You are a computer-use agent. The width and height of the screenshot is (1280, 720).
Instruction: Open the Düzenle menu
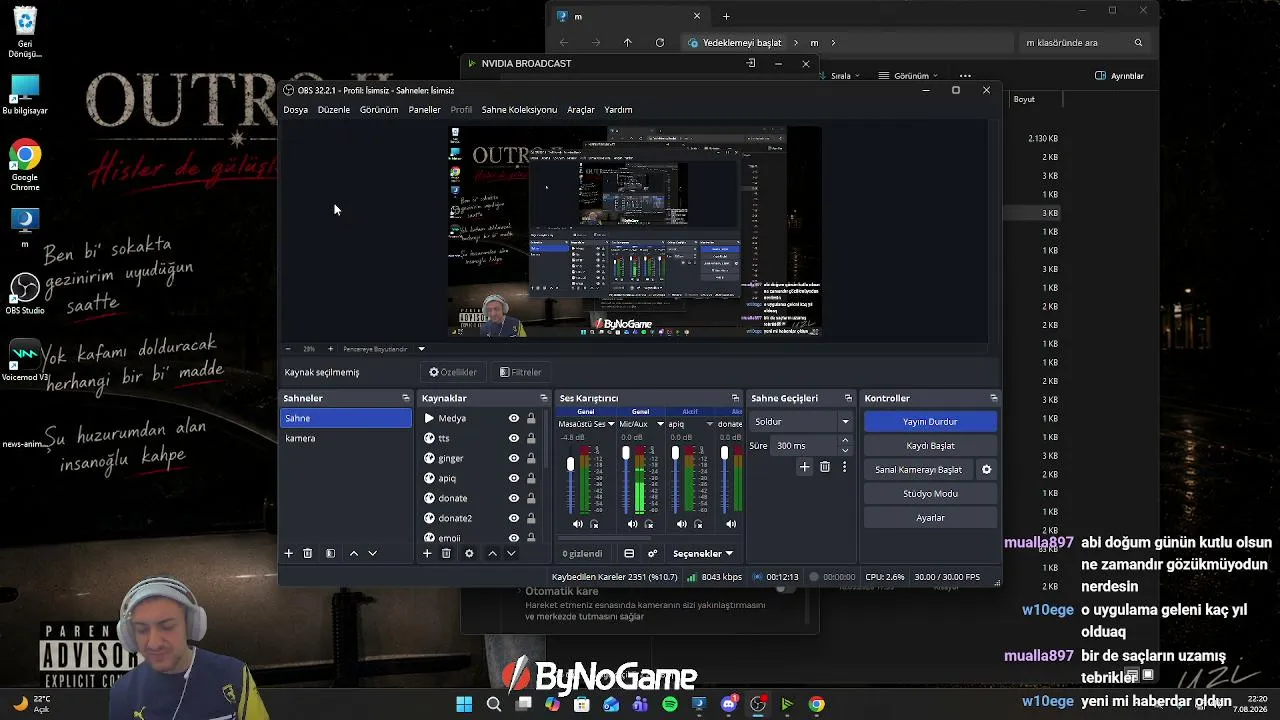[x=334, y=110]
